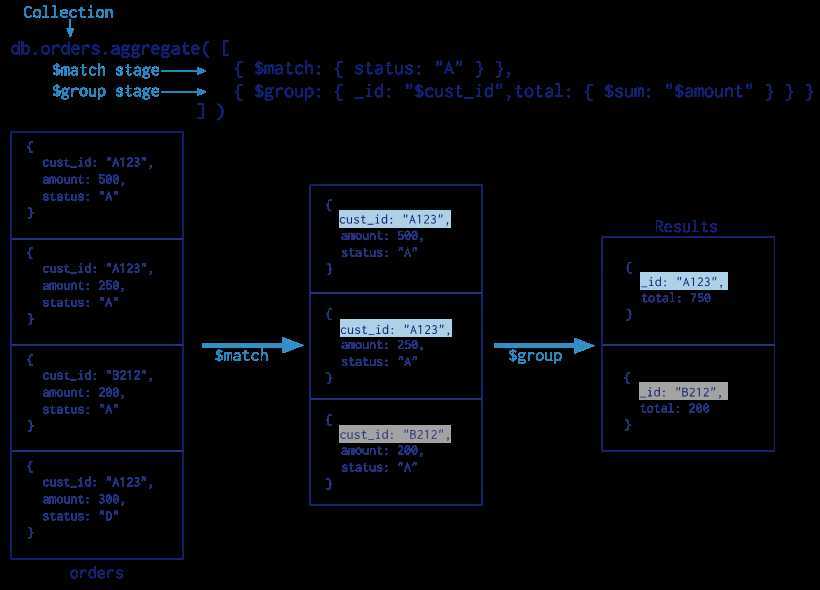The width and height of the screenshot is (820, 590).
Task: Click highlighted cust_id "A123" above matched amount 500
Action: [x=395, y=219]
